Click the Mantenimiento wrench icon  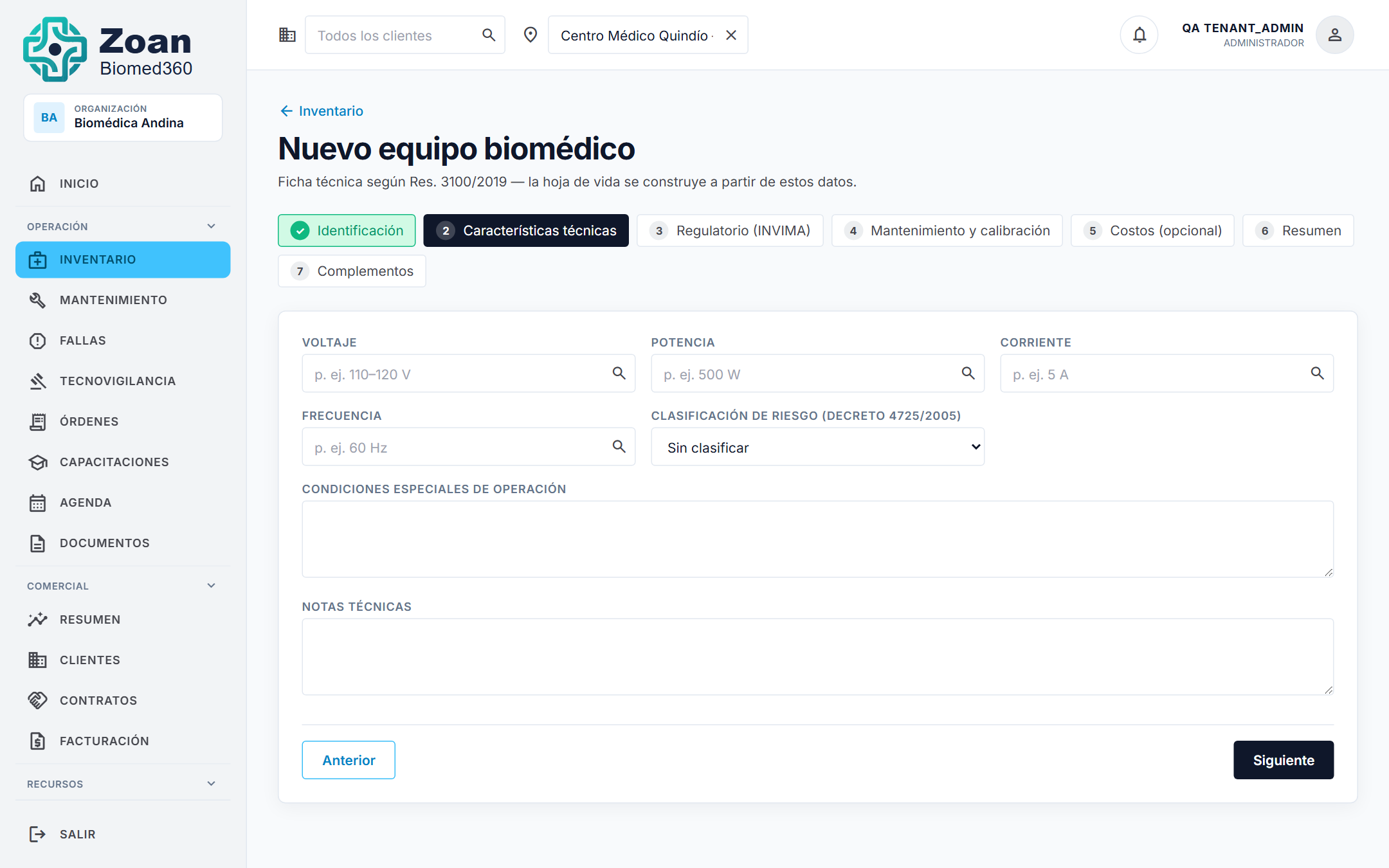(38, 300)
